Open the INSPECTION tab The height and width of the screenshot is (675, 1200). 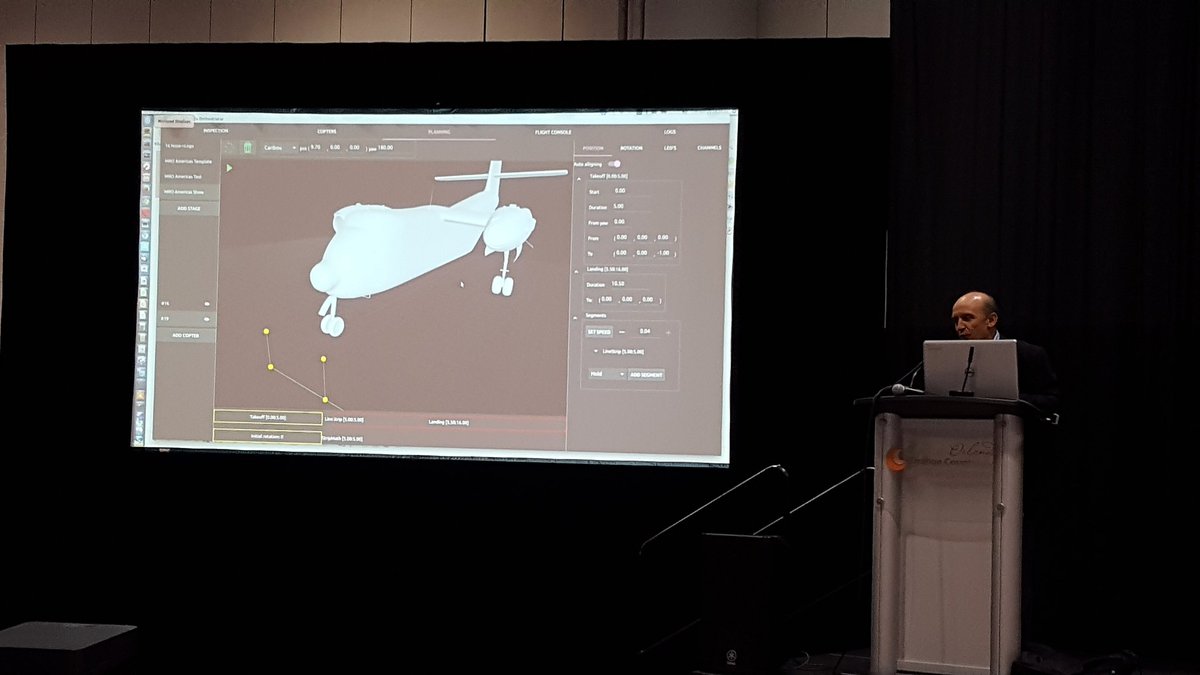215,131
